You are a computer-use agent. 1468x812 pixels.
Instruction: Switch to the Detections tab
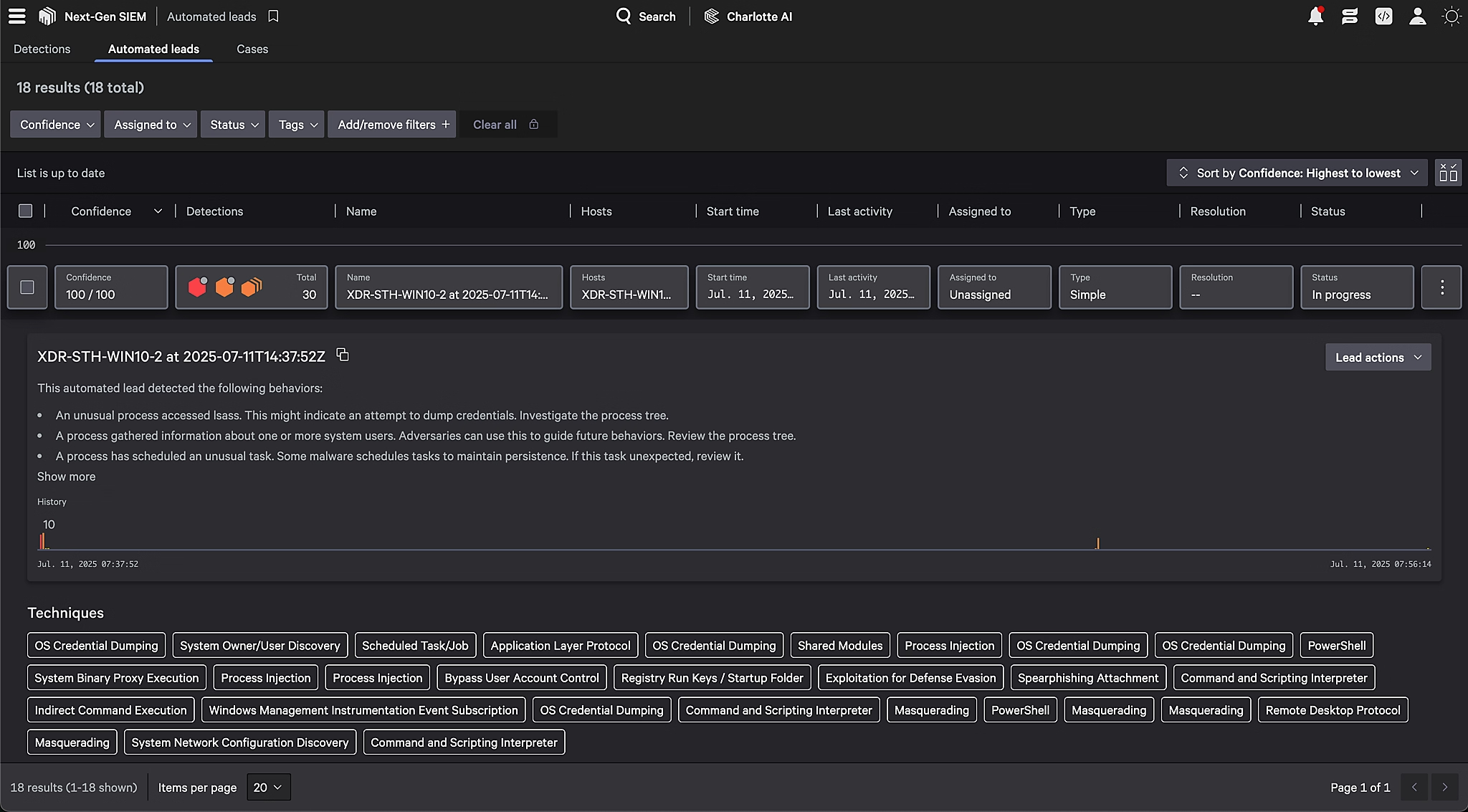[42, 49]
